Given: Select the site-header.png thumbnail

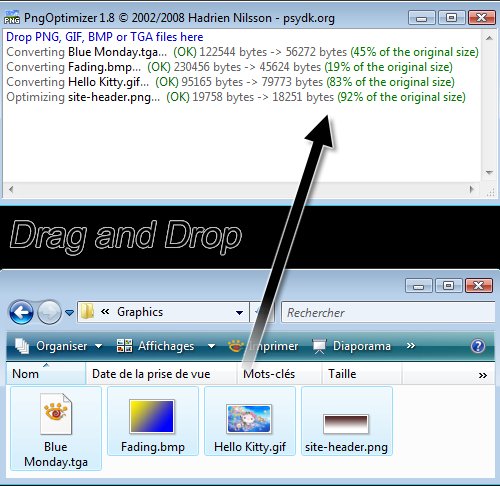Looking at the screenshot, I should [346, 424].
